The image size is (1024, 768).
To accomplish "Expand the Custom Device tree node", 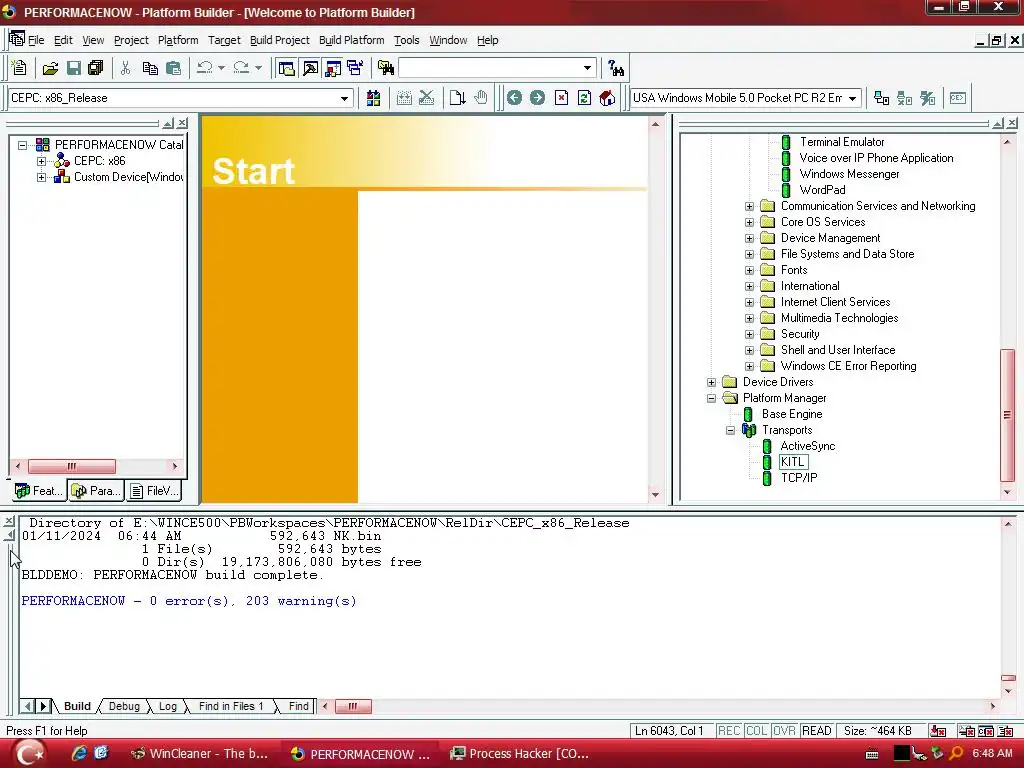I will (x=41, y=177).
